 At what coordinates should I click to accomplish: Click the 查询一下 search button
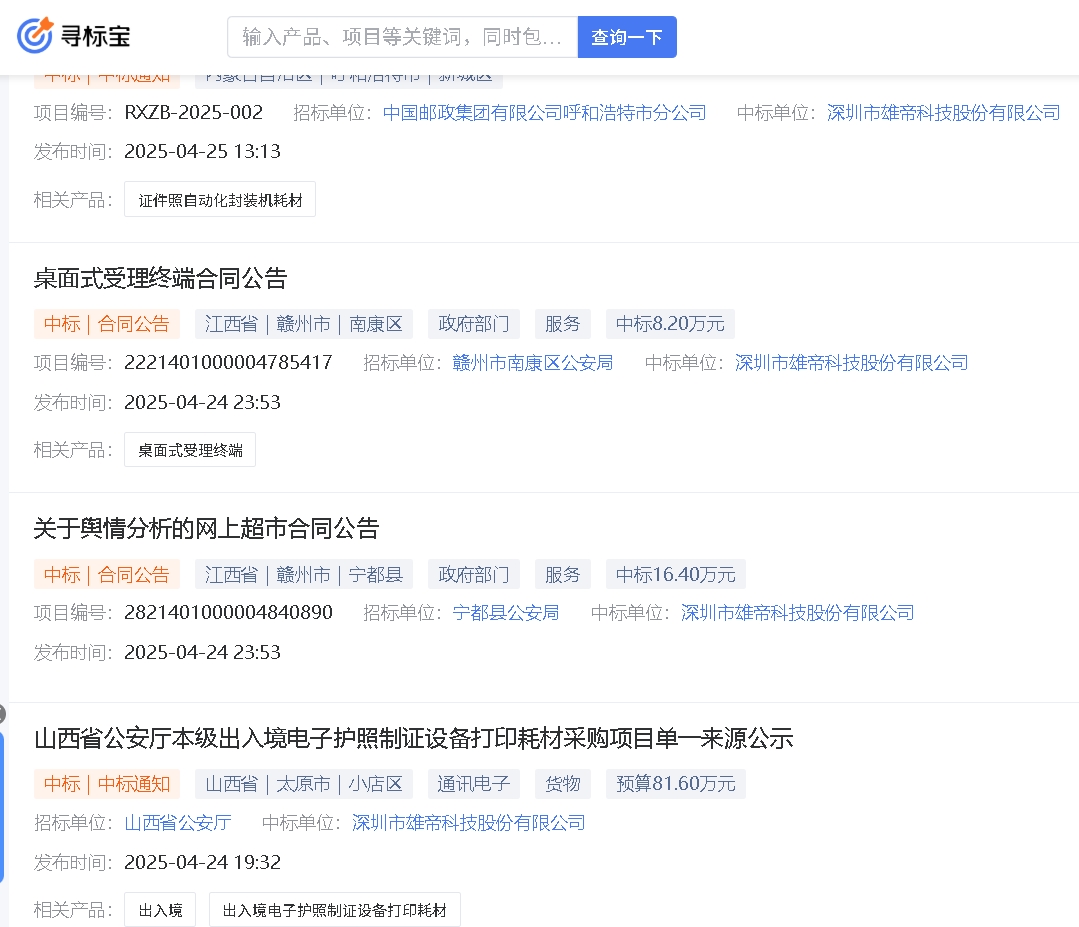(627, 37)
